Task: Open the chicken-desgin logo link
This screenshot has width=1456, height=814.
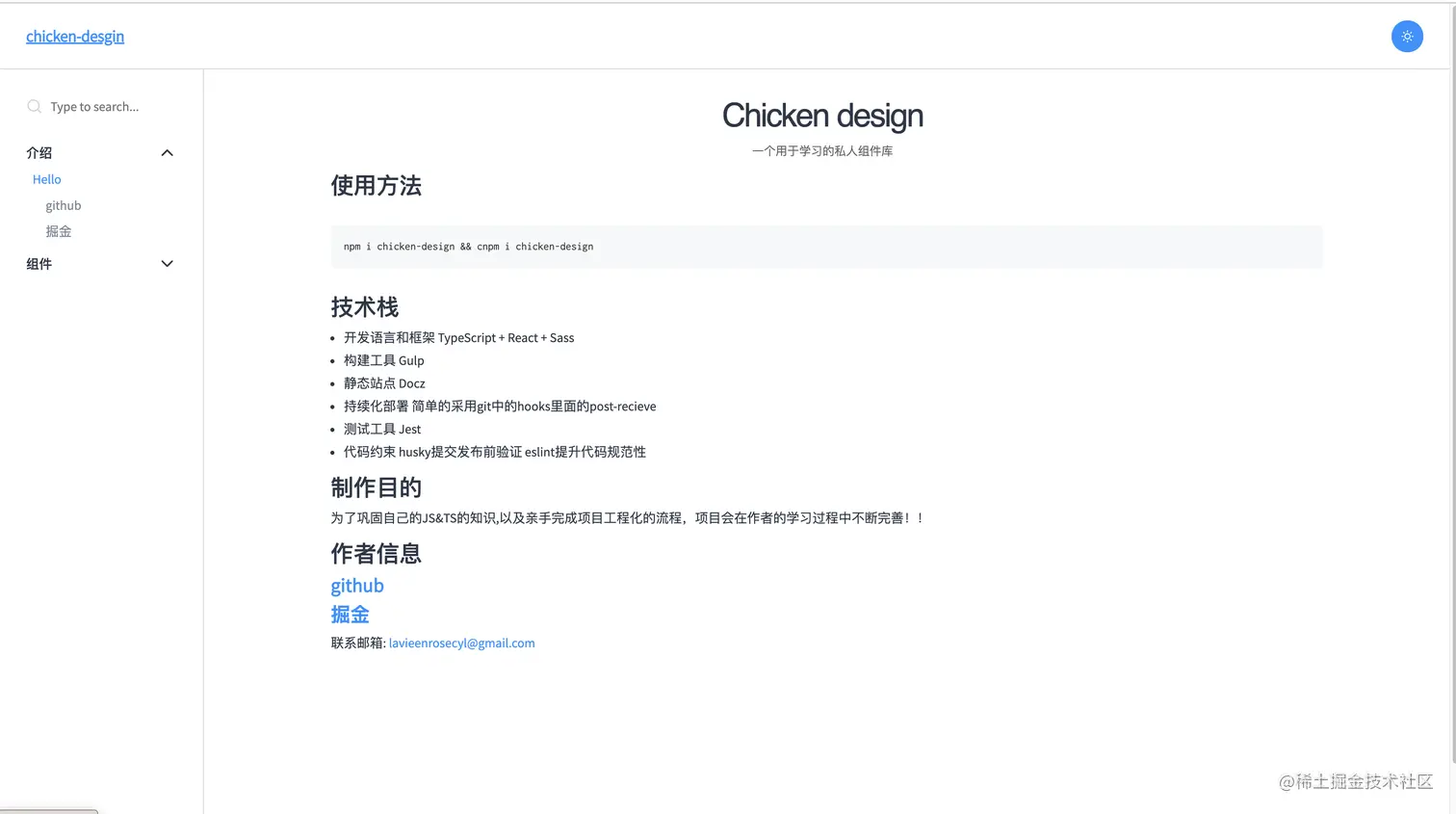Action: click(x=75, y=37)
